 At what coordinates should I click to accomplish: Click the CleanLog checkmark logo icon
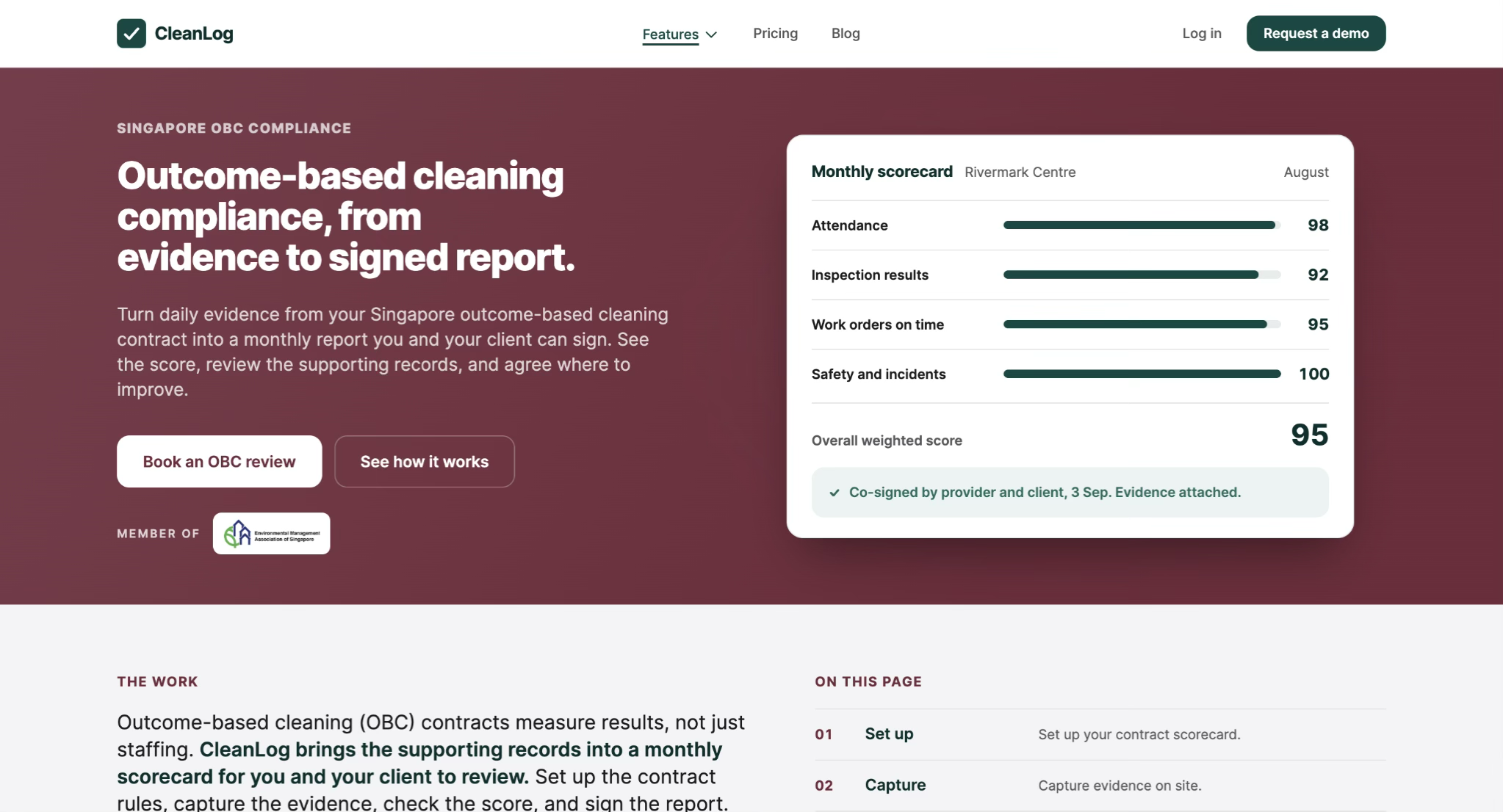coord(131,33)
